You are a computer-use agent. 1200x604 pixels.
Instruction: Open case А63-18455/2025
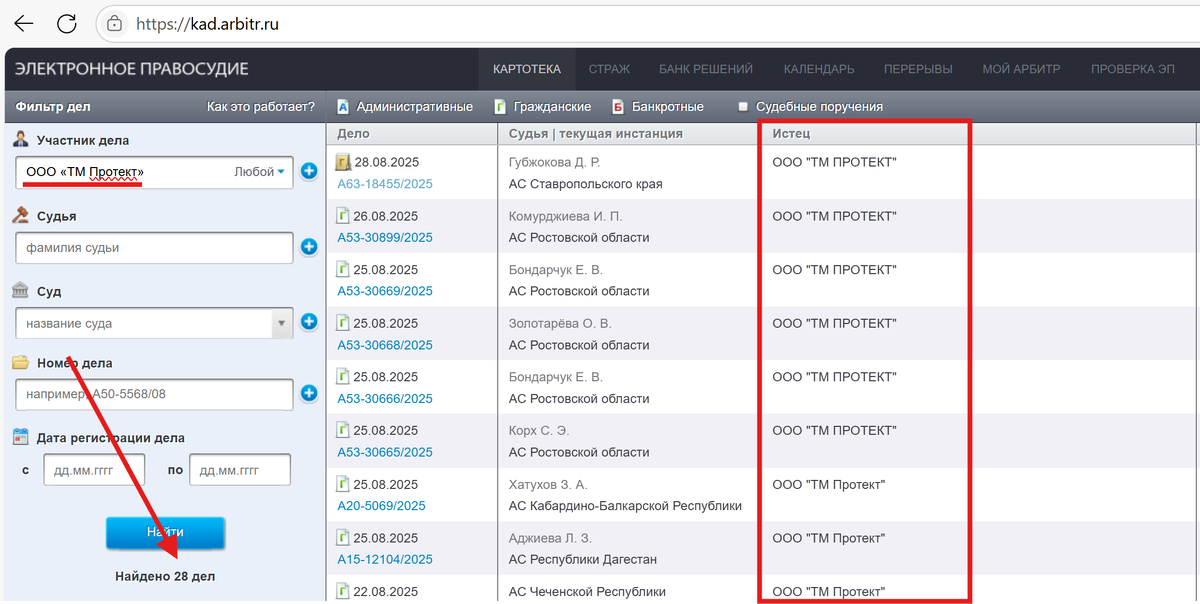[385, 184]
